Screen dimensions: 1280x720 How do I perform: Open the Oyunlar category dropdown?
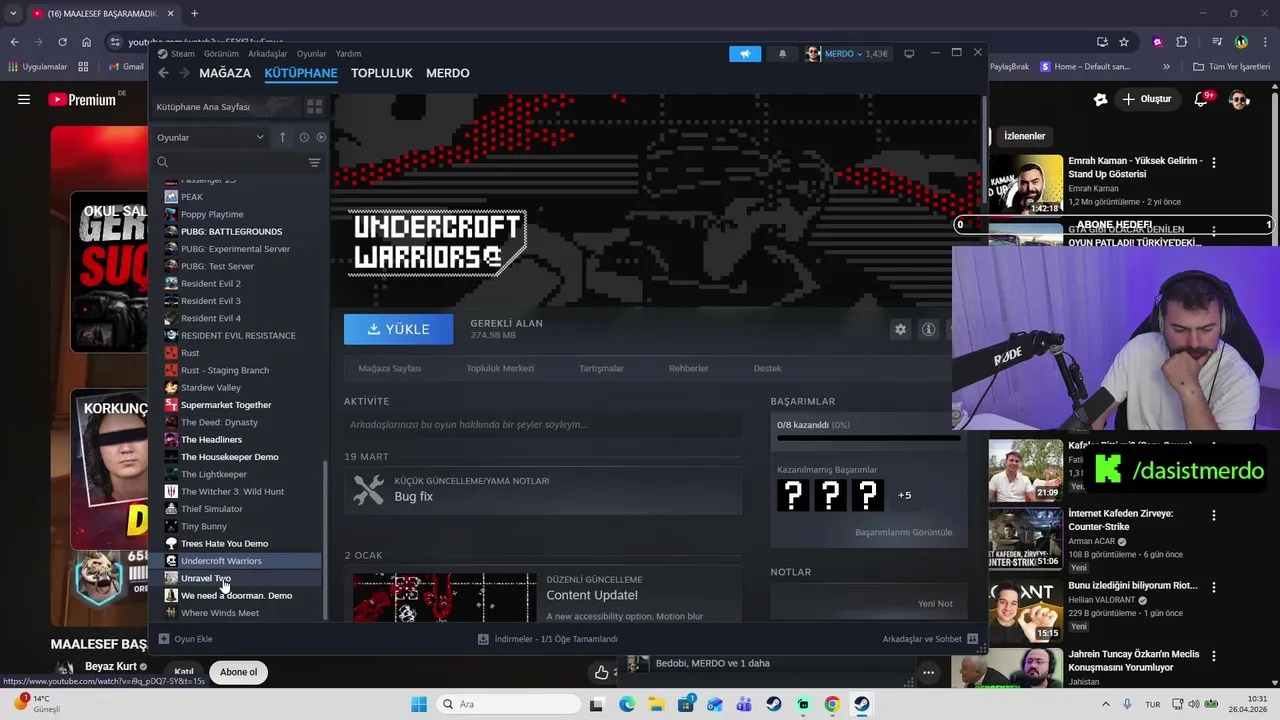coord(211,137)
